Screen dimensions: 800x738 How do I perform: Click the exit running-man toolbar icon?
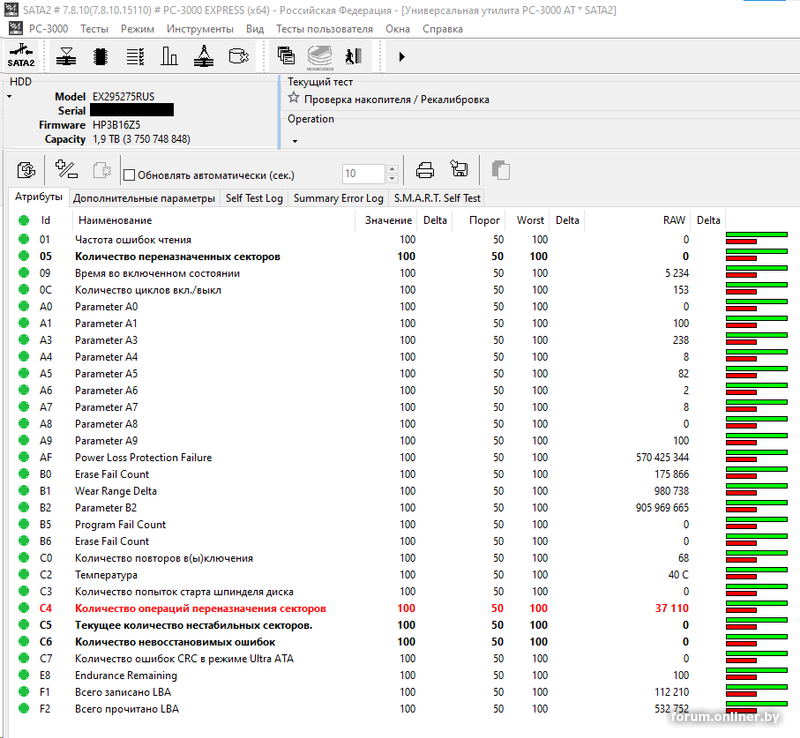[x=352, y=56]
